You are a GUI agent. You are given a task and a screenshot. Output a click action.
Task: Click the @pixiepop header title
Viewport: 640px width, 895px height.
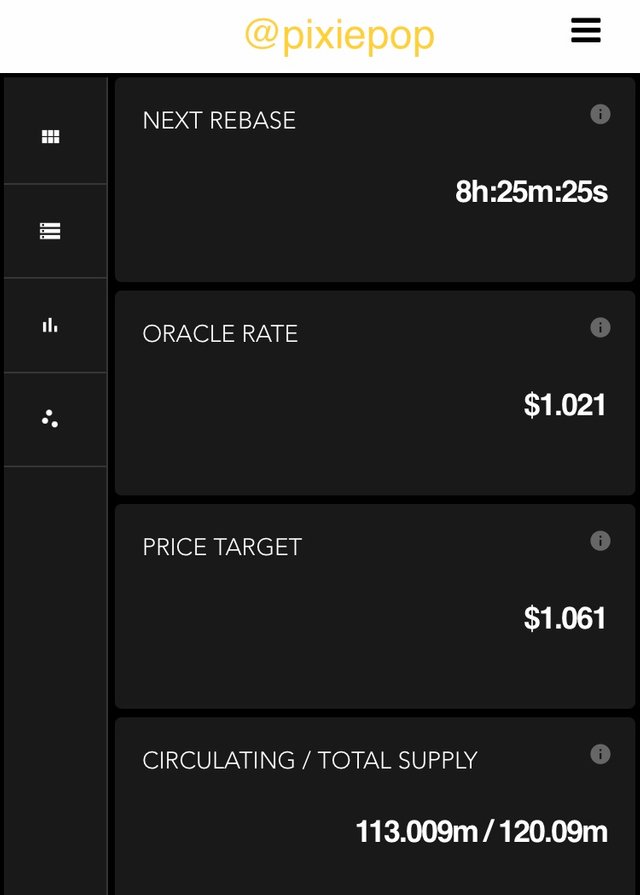click(x=340, y=35)
